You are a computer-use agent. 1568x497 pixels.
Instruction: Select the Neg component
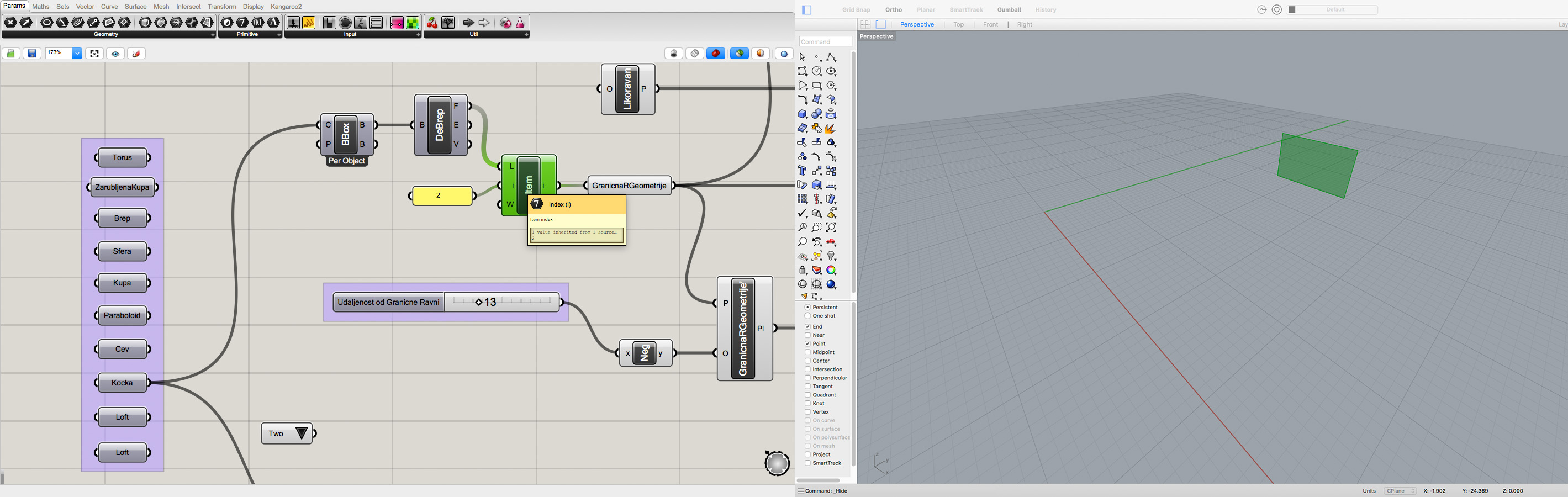[645, 353]
